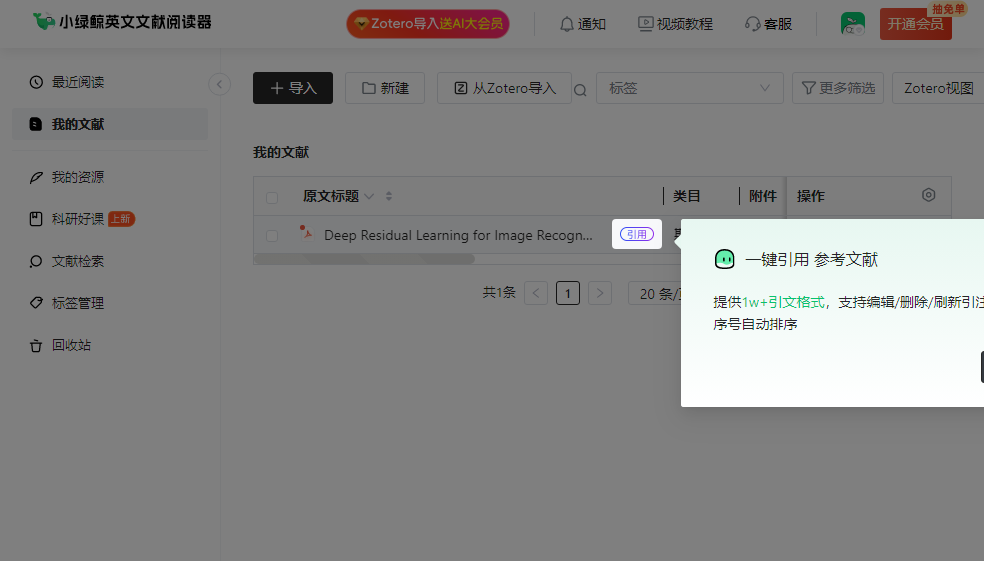984x561 pixels.
Task: Click the green mascot icon in popup
Action: tap(725, 259)
